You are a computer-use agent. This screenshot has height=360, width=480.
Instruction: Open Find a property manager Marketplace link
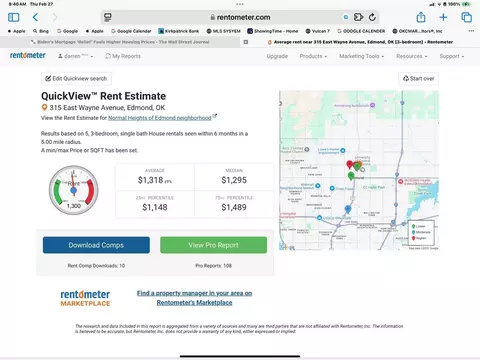click(x=194, y=298)
